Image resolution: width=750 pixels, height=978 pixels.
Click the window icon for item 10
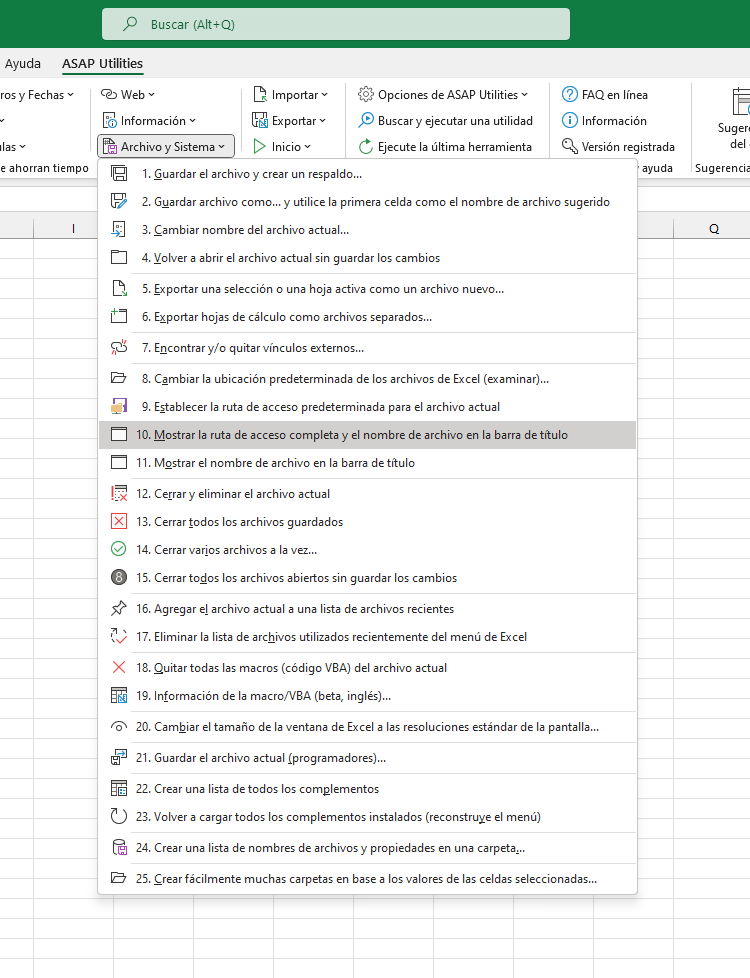(119, 435)
